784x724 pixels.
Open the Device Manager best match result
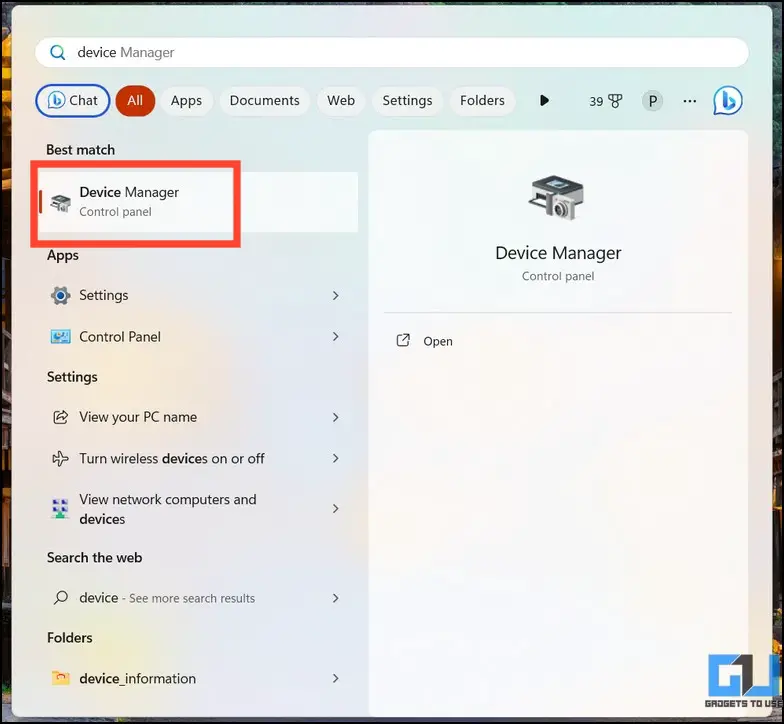point(198,202)
